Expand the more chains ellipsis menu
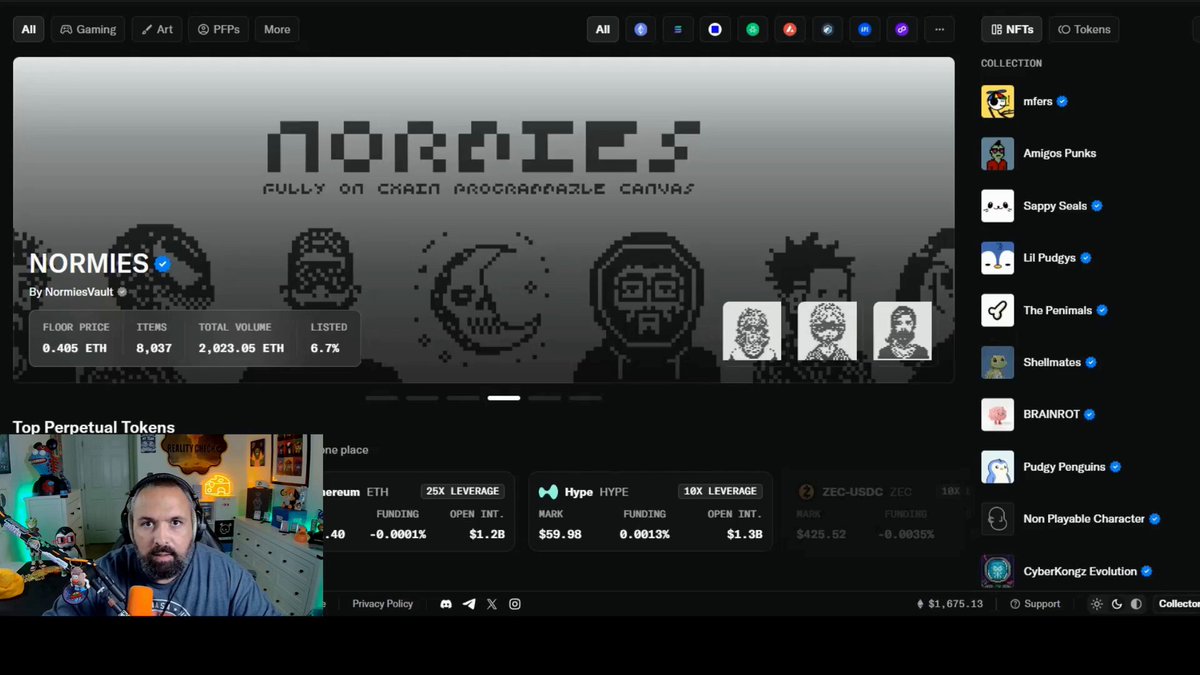The image size is (1200, 675). (939, 29)
